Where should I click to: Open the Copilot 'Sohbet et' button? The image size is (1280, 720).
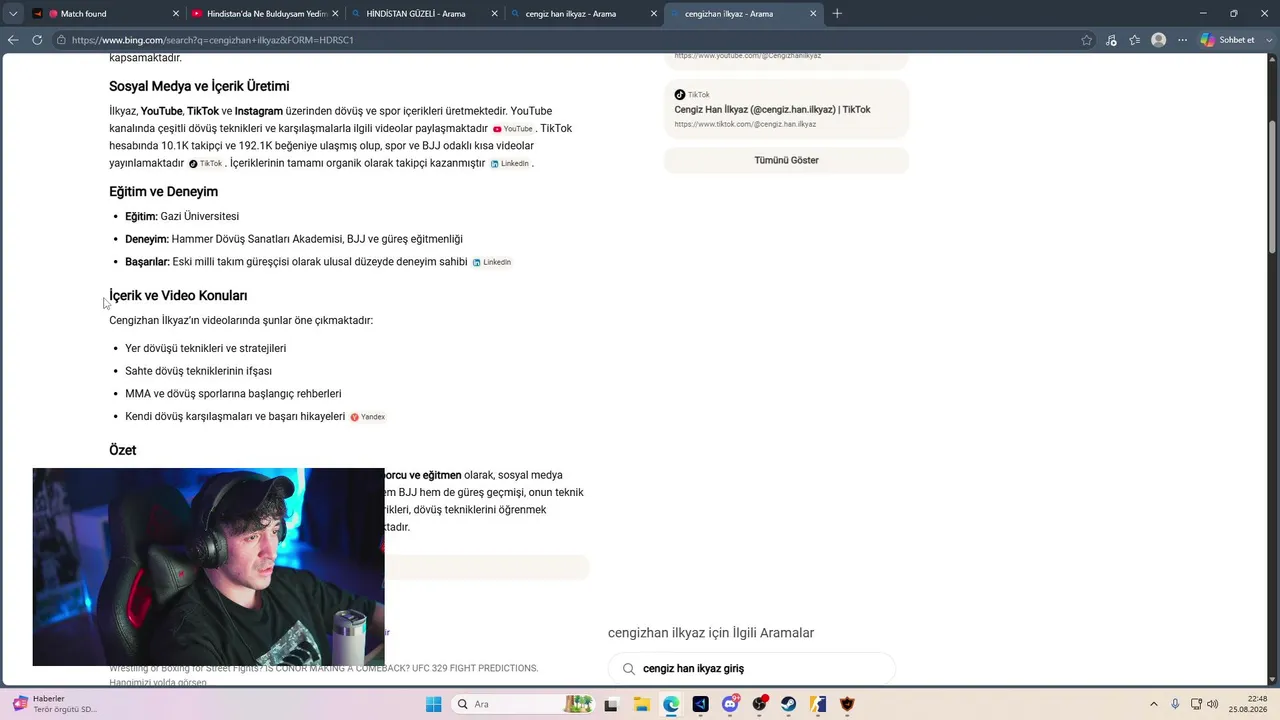pos(1227,40)
